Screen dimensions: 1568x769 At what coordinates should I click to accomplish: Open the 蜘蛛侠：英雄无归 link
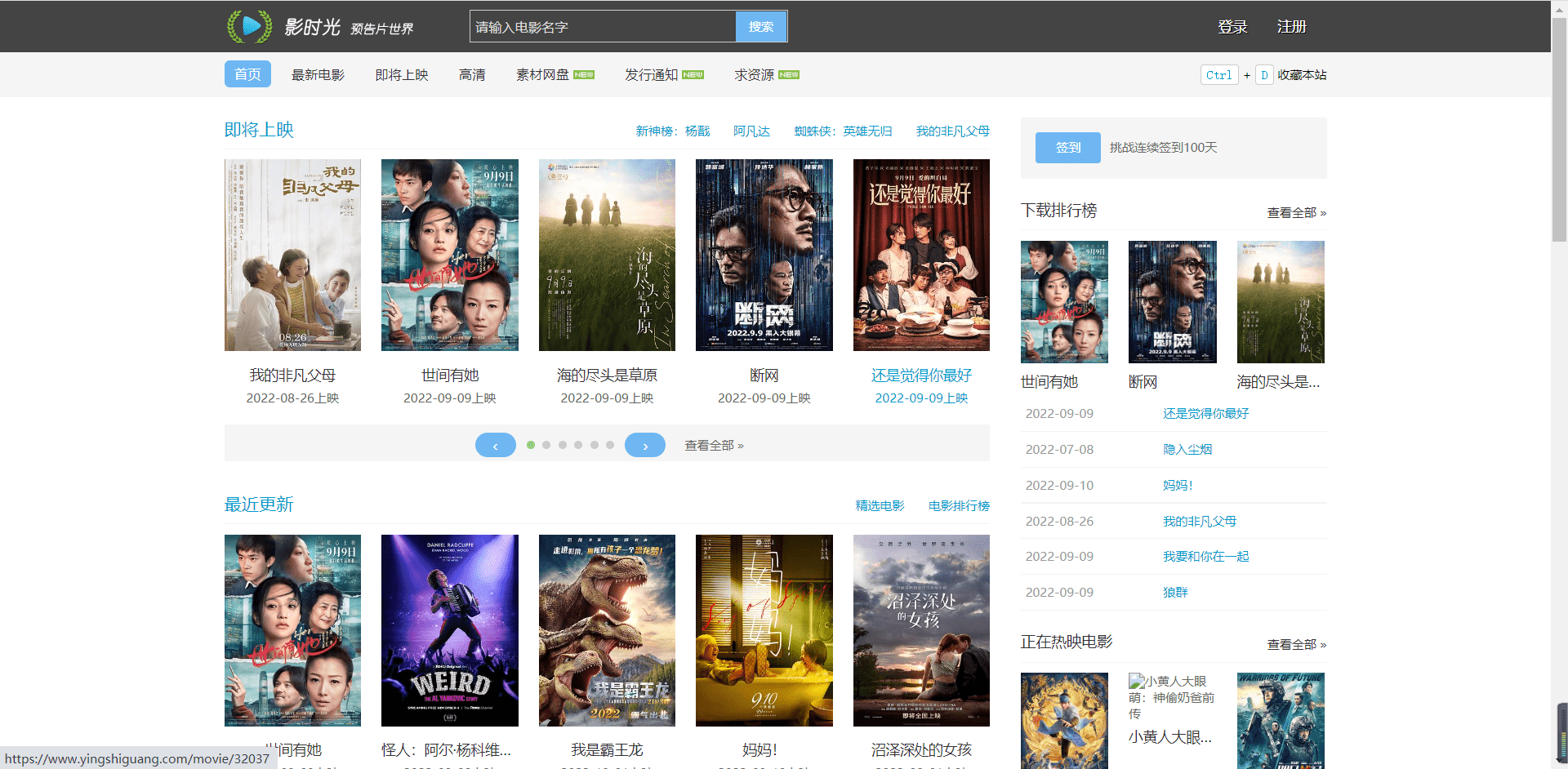click(x=843, y=131)
